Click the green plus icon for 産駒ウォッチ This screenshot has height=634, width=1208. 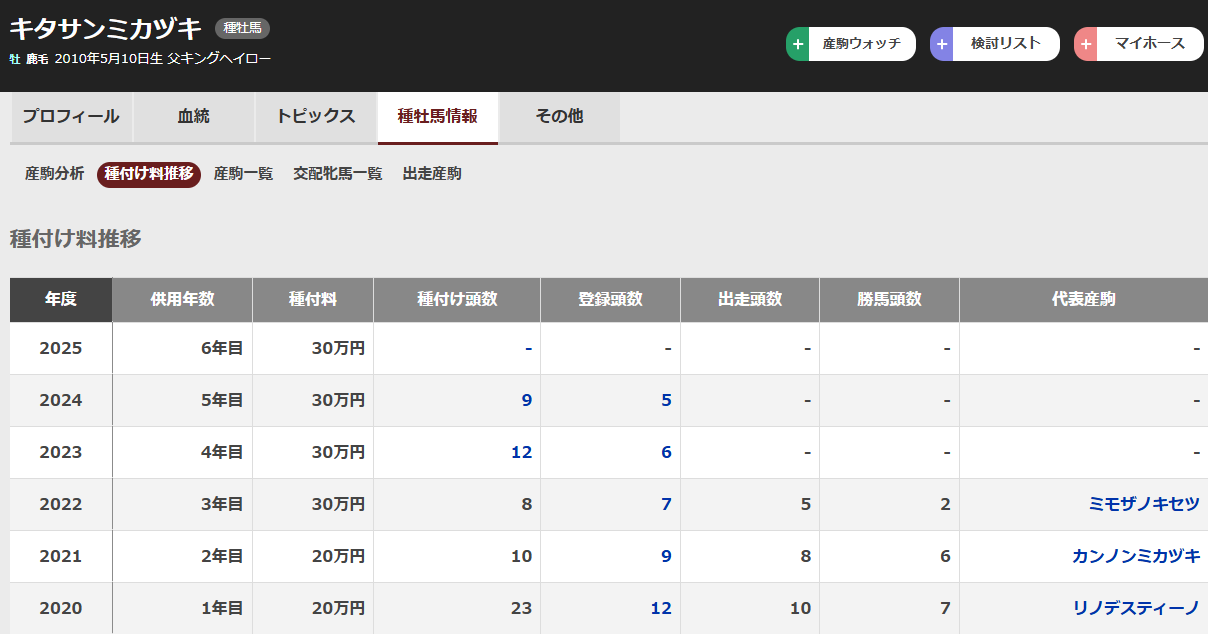pos(798,44)
